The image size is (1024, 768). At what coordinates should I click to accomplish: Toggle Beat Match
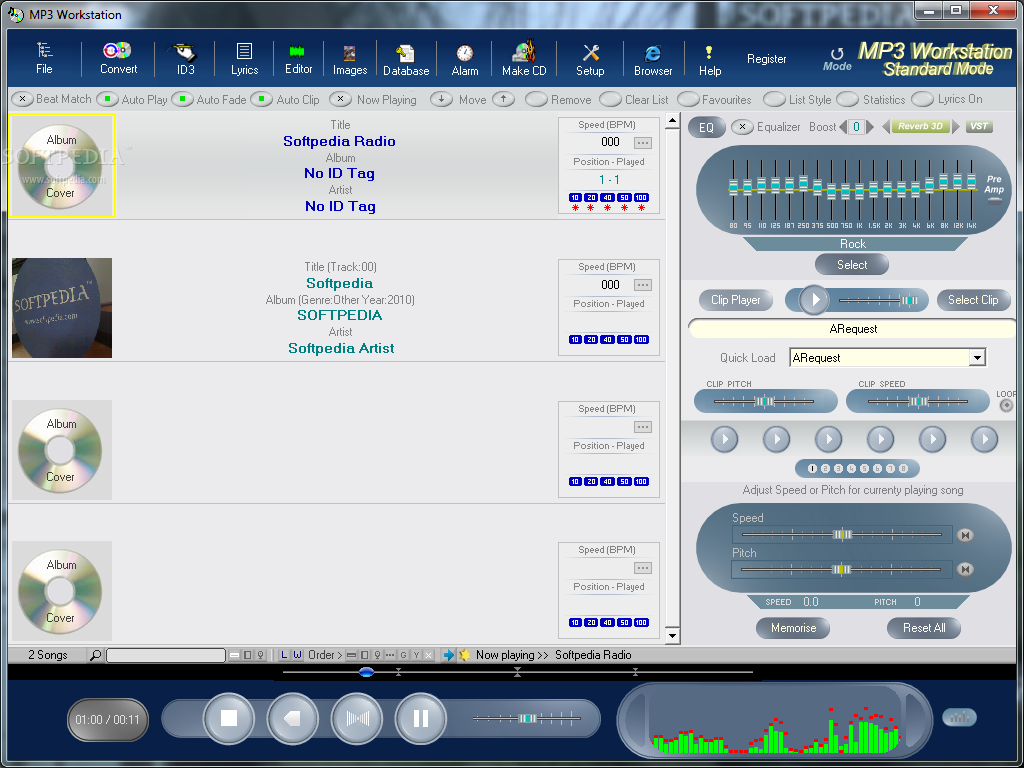[22, 99]
